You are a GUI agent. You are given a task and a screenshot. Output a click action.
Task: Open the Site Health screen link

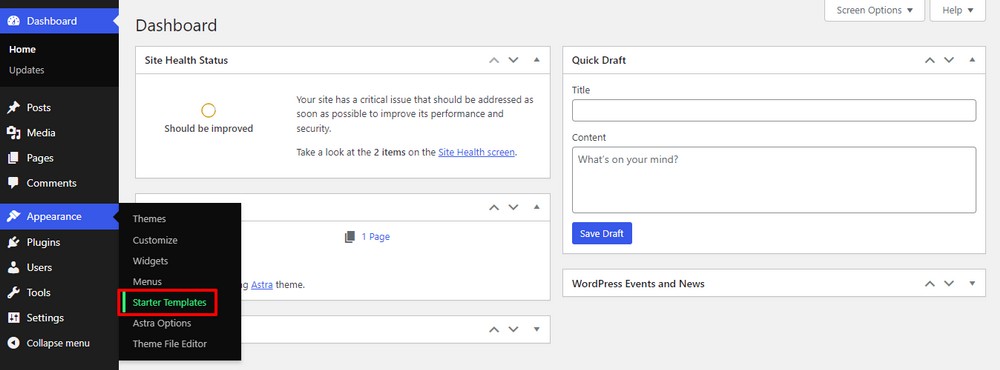(x=476, y=152)
